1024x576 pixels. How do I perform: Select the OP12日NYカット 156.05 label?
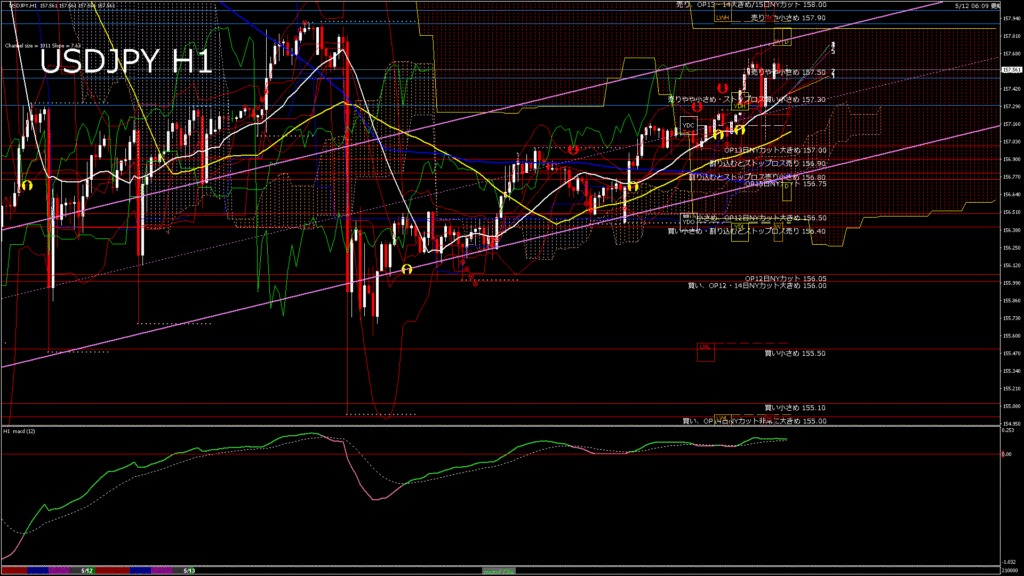coord(786,279)
